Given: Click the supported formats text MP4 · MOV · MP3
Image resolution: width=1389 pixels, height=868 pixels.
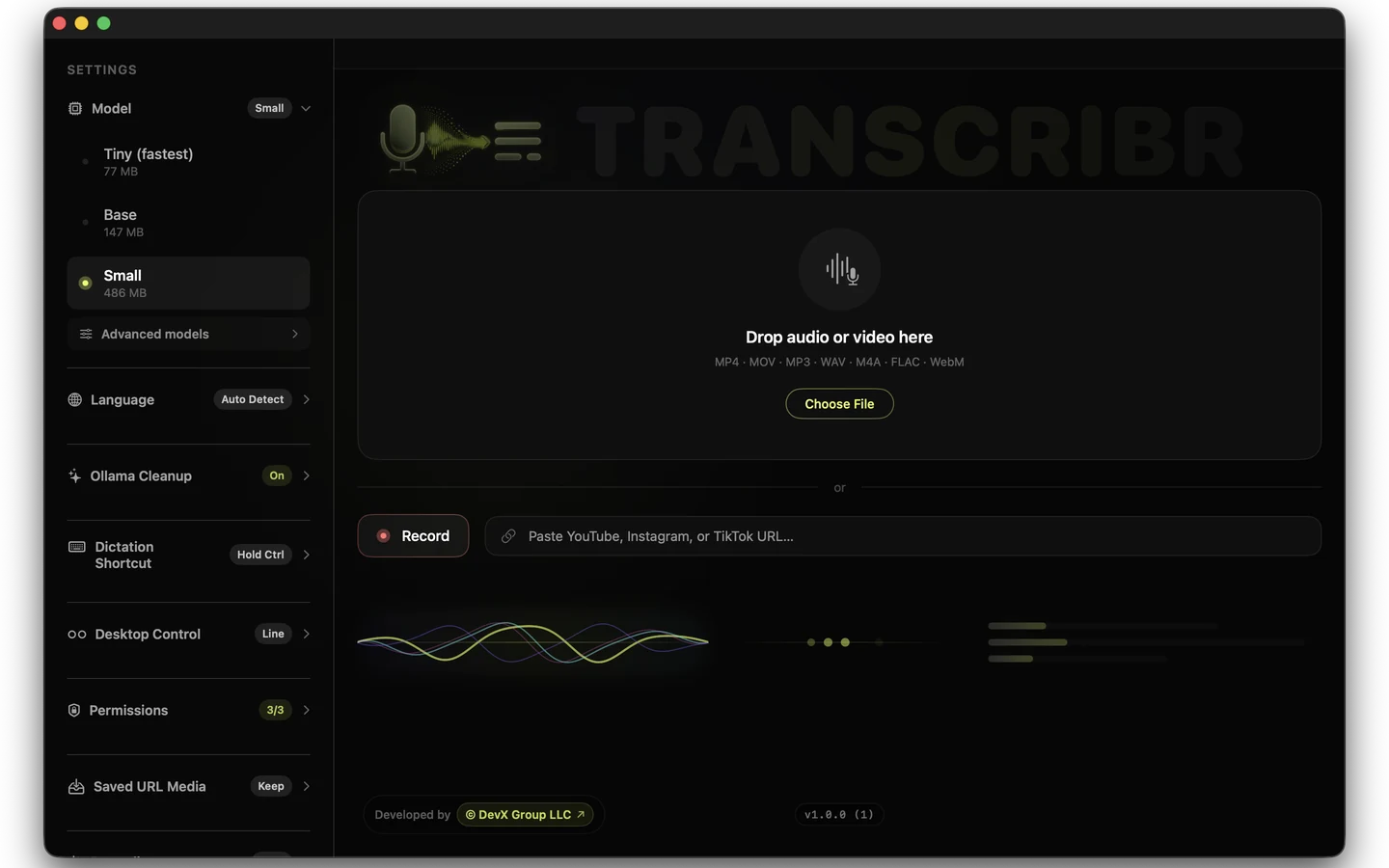Looking at the screenshot, I should pyautogui.click(x=839, y=362).
